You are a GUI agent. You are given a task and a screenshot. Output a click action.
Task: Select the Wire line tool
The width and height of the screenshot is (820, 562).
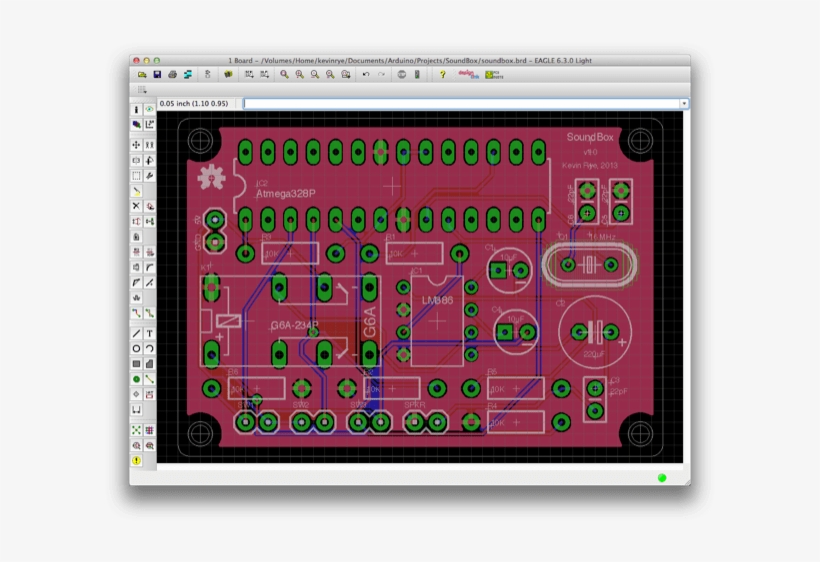(x=136, y=333)
